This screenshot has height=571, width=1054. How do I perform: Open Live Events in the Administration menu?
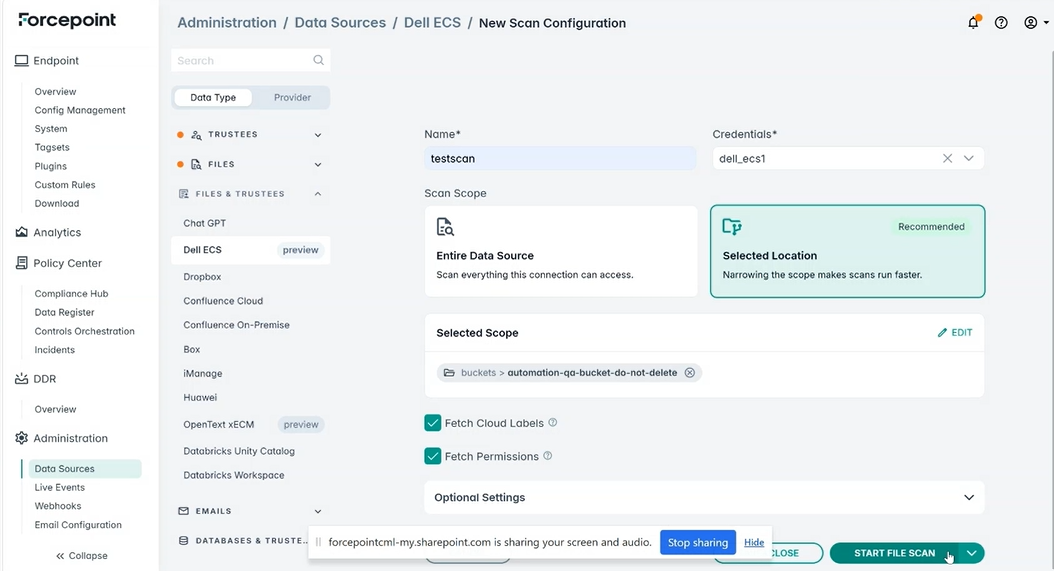click(60, 488)
